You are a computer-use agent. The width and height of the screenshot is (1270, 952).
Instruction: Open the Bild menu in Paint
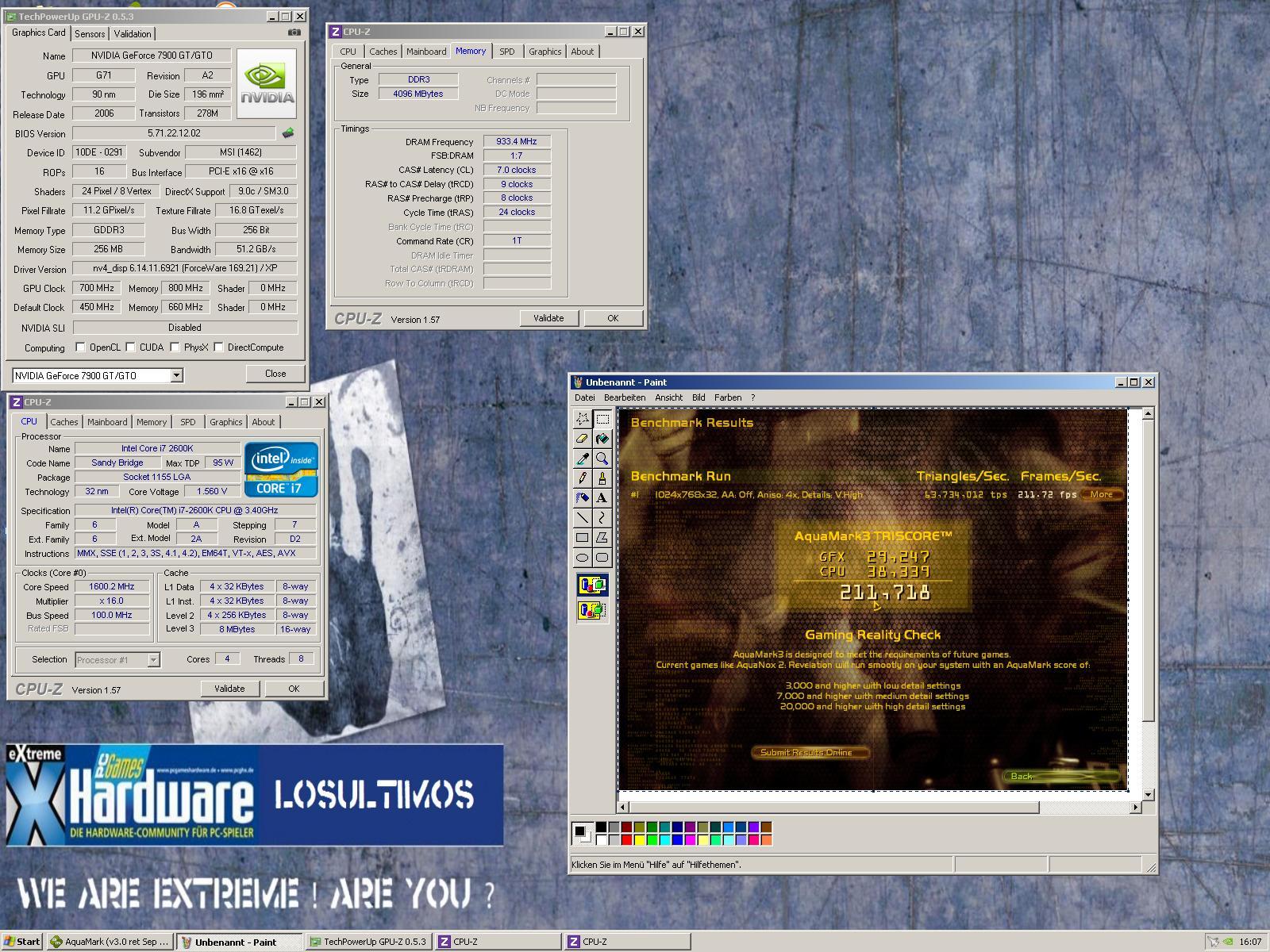[698, 397]
